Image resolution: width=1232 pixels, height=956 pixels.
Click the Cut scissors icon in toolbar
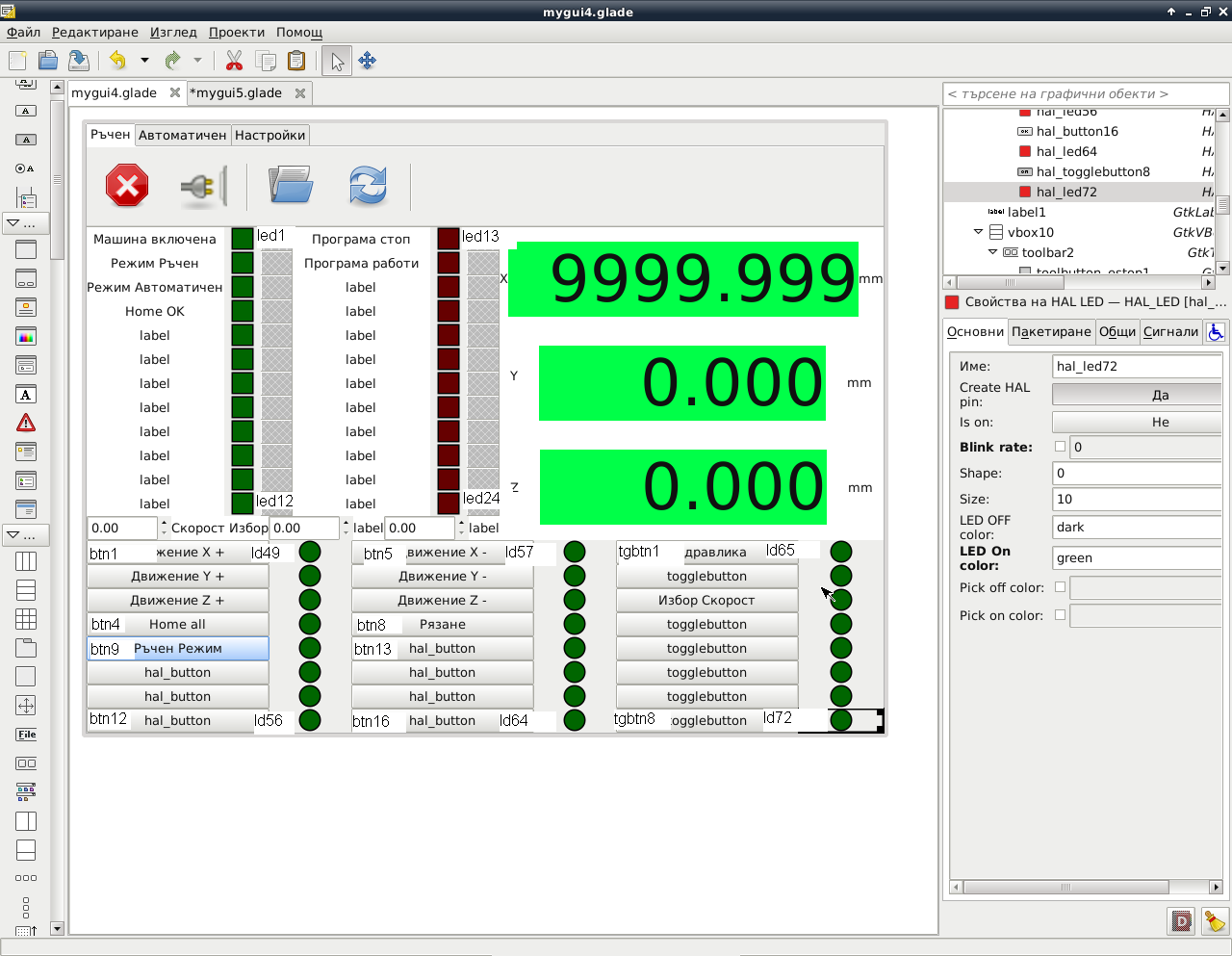click(x=234, y=61)
